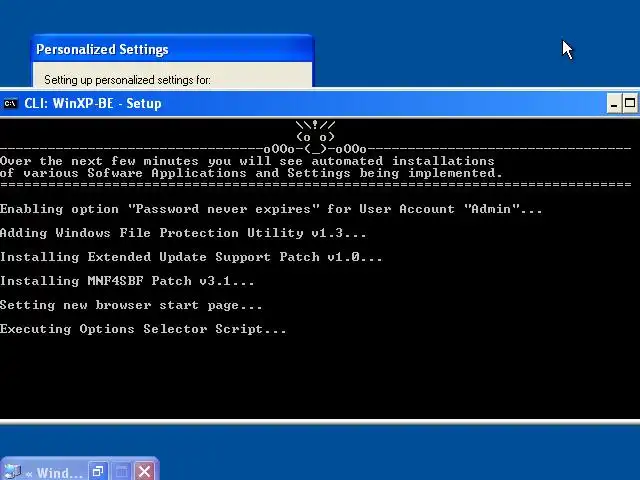Click the ASCII face "(o o)" in console
The image size is (640, 480).
pos(315,137)
